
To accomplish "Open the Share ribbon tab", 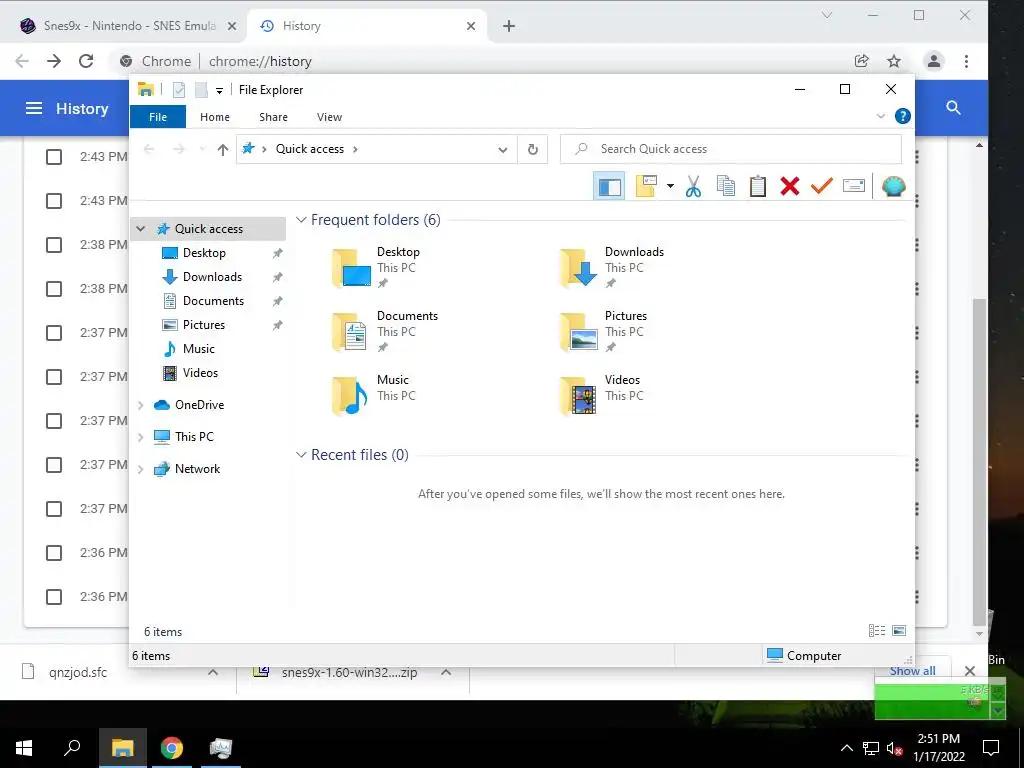I will pyautogui.click(x=273, y=117).
